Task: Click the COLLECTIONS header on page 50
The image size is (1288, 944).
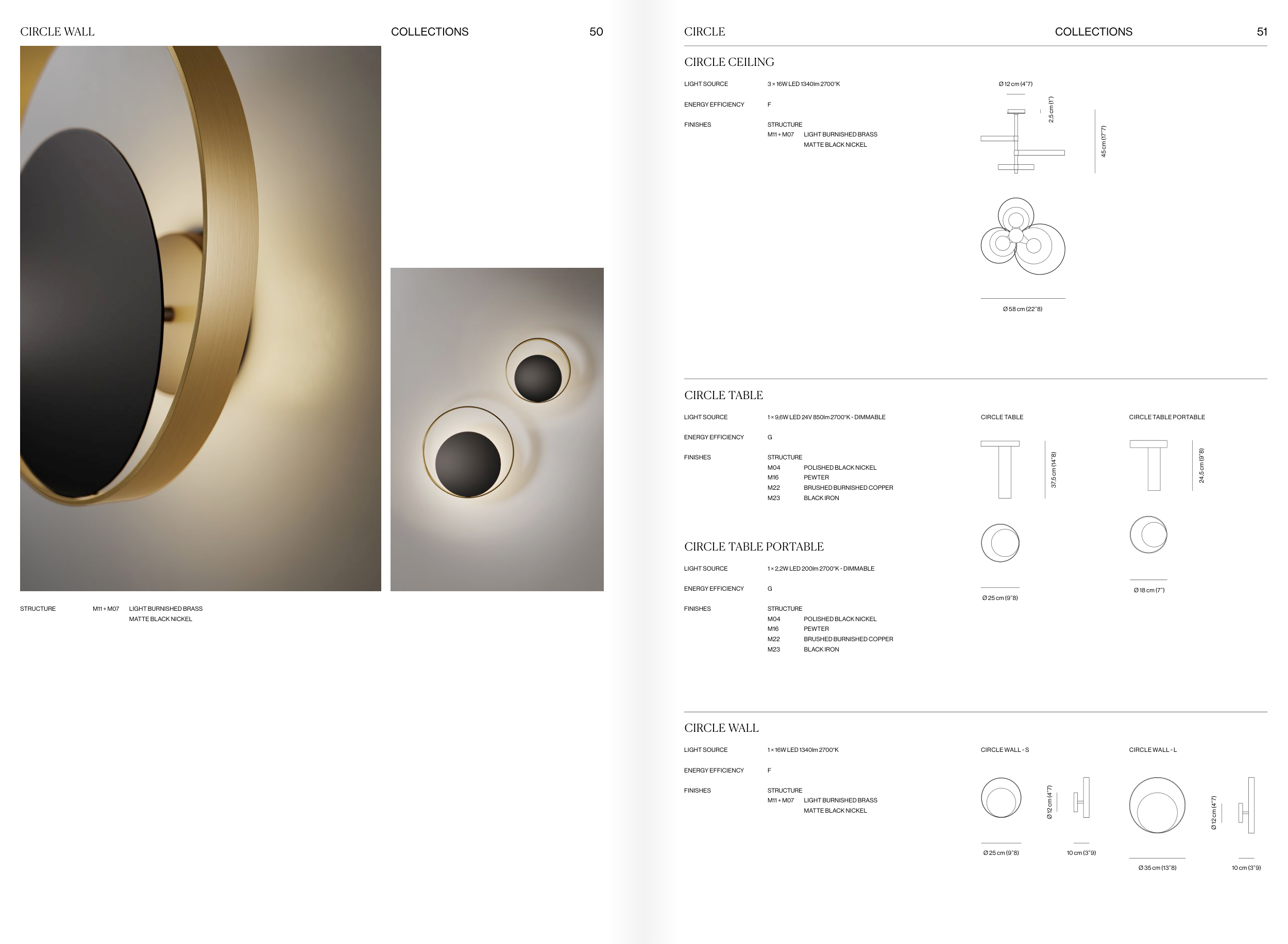Action: (x=429, y=32)
